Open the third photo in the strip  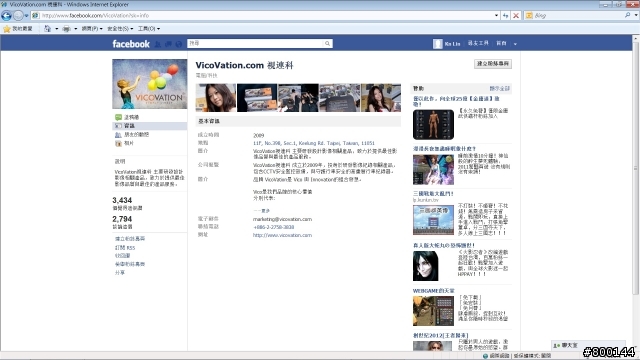(298, 98)
